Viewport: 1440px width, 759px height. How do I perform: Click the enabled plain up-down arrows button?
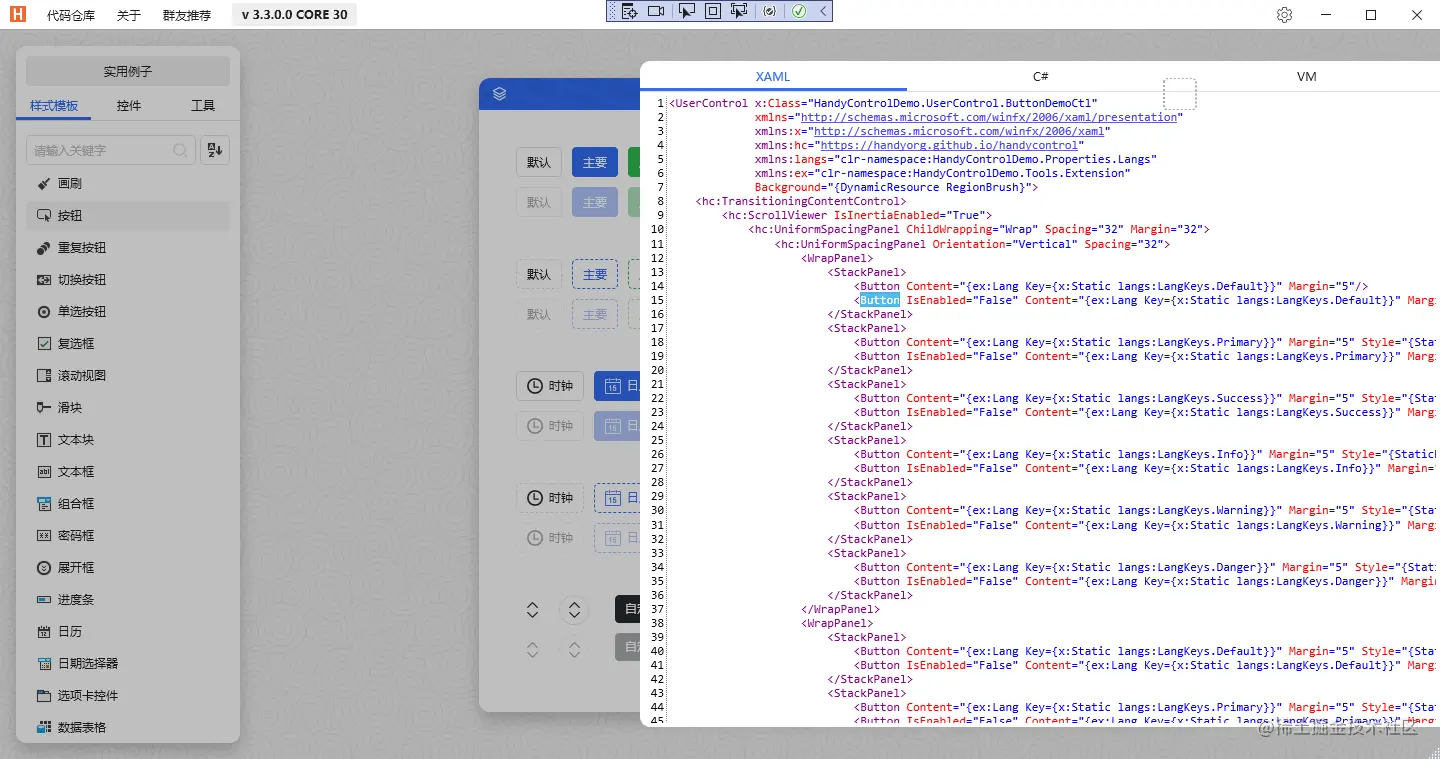point(533,610)
